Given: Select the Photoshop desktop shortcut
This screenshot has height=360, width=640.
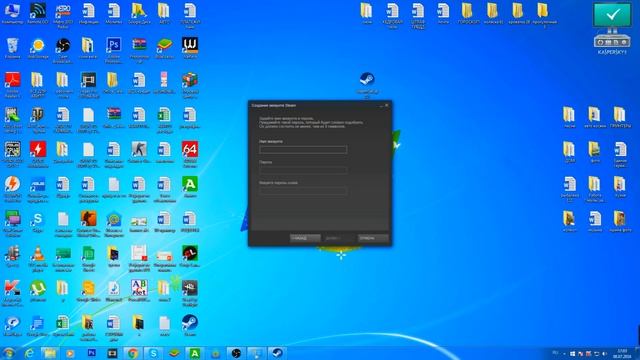Looking at the screenshot, I should 113,50.
